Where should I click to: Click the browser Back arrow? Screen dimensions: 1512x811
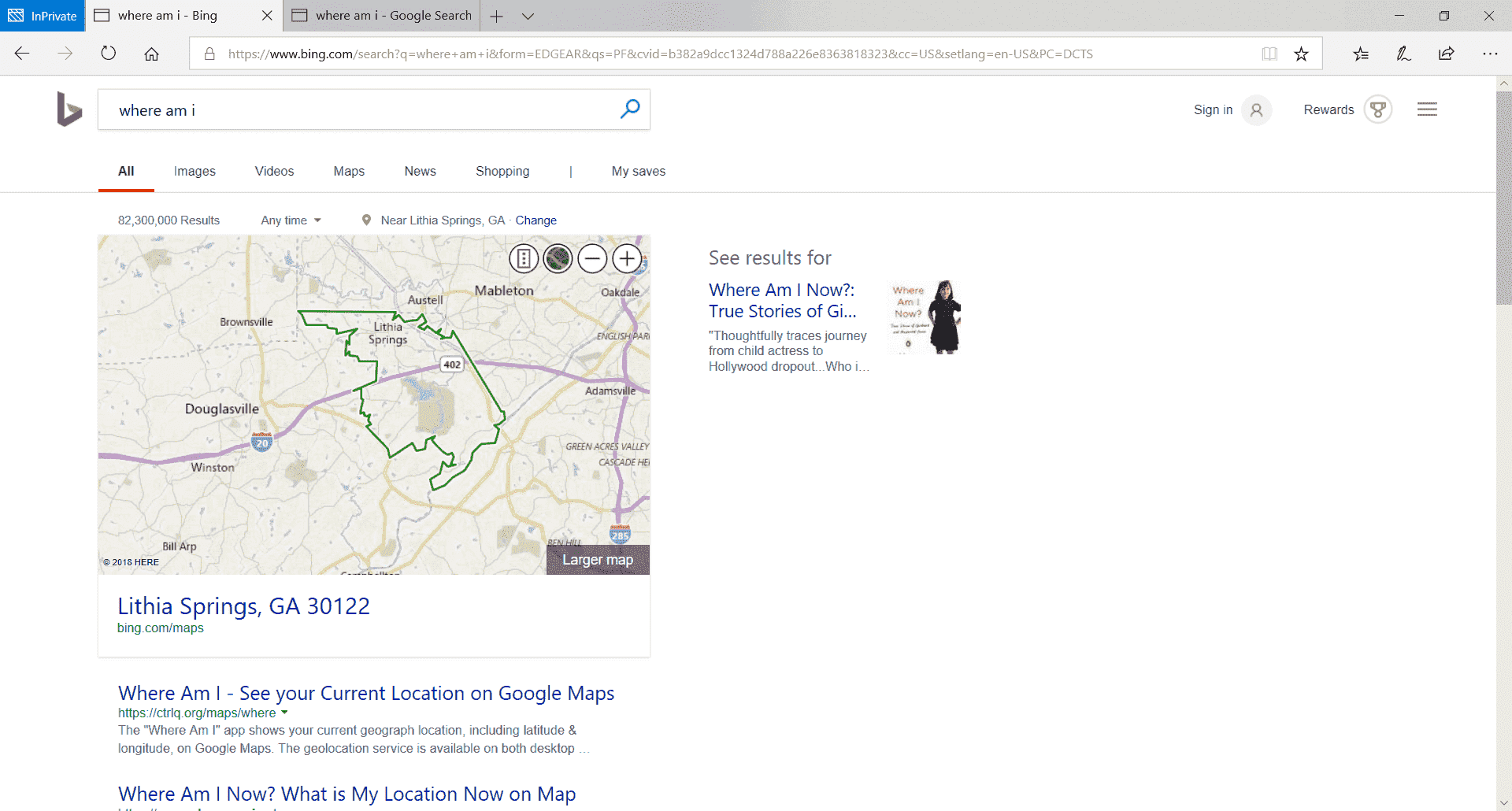(x=22, y=54)
